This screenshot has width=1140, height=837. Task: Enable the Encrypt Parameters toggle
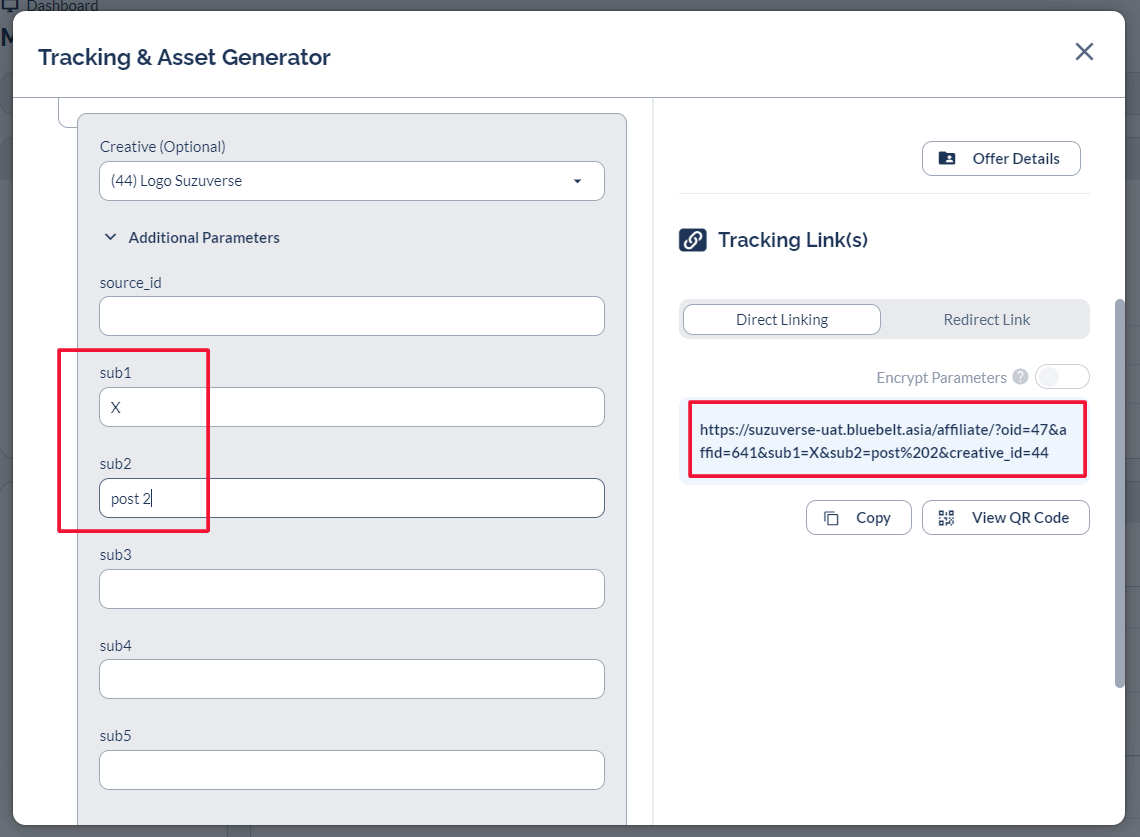coord(1061,377)
